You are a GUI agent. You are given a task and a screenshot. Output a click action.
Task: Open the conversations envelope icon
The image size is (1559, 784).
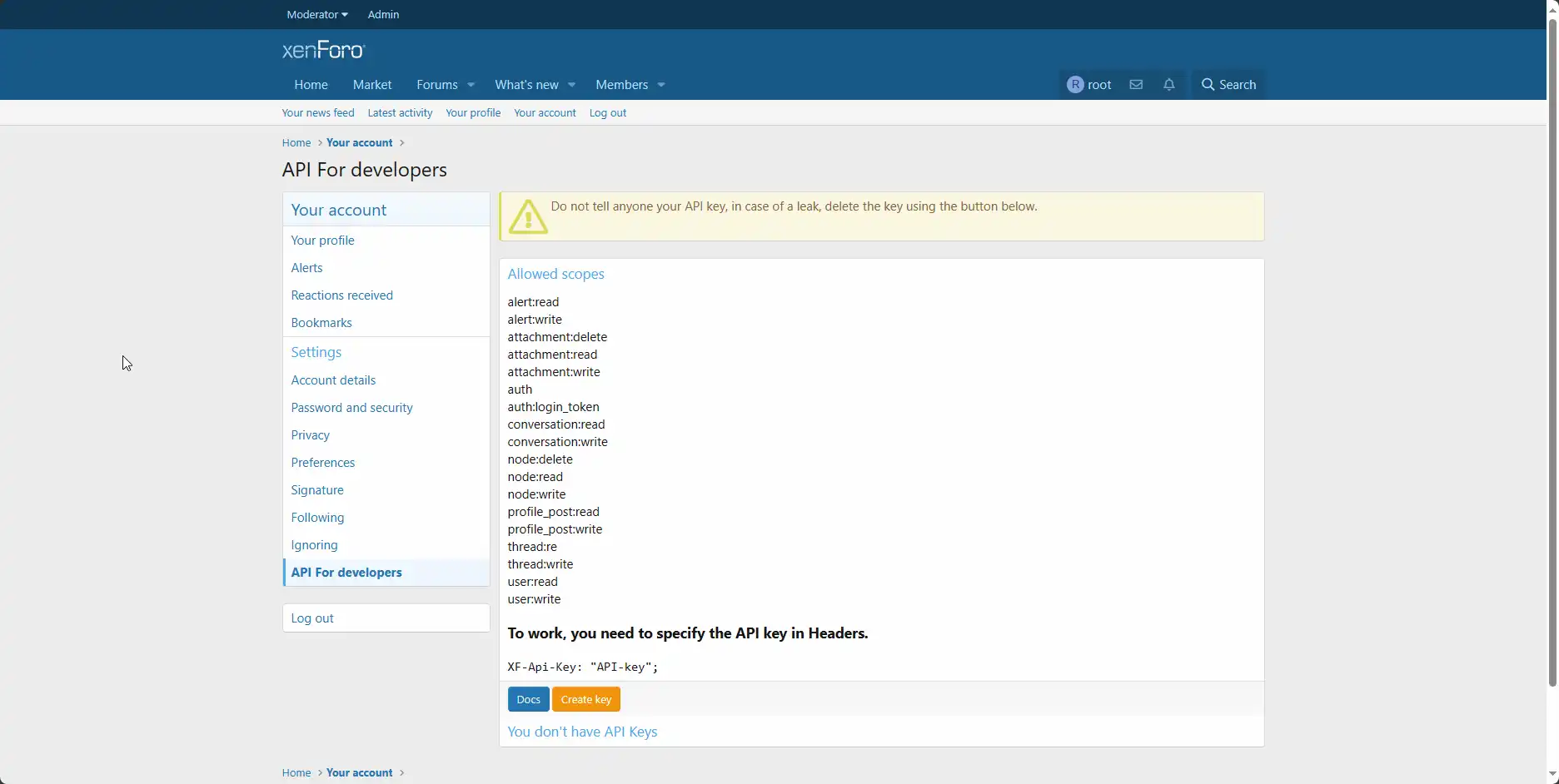pos(1136,85)
